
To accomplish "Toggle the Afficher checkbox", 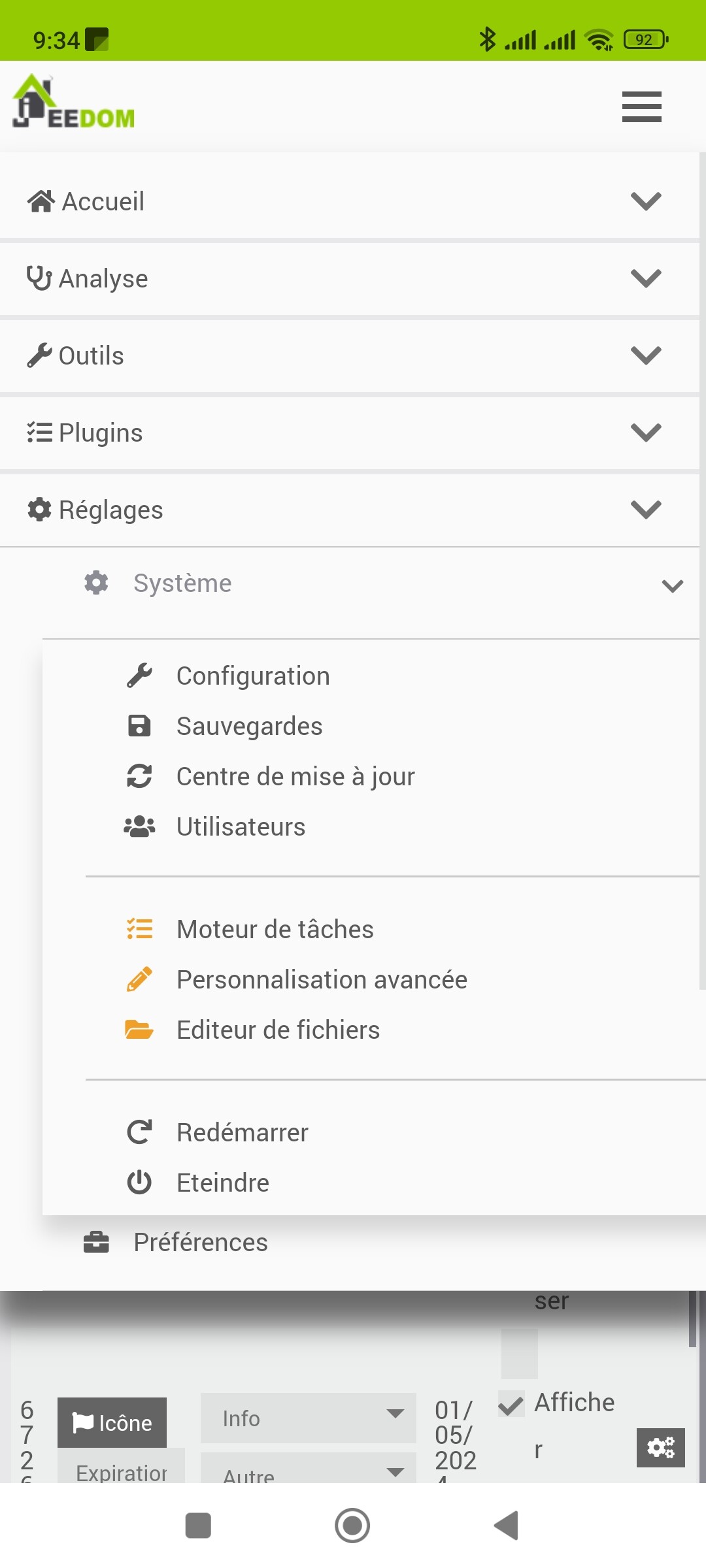I will point(511,1404).
